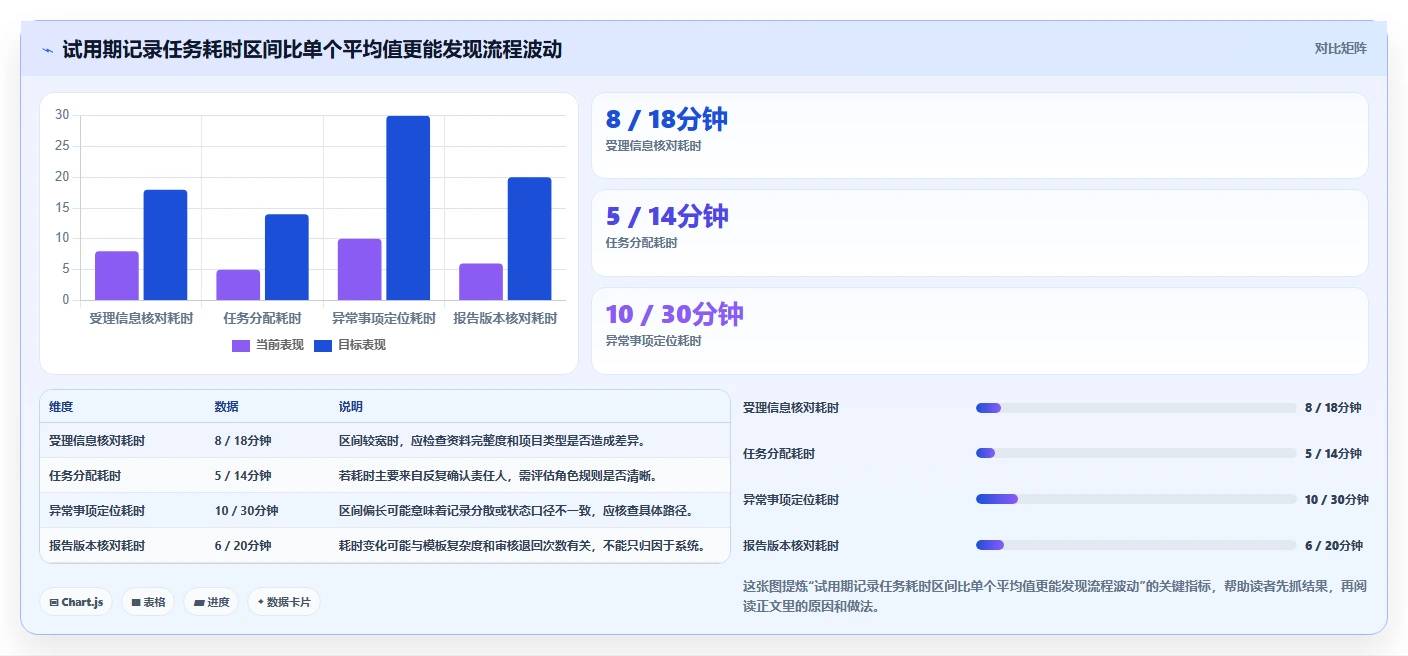This screenshot has width=1408, height=656.
Task: Click the 10 / 30分钟 progress value
Action: [x=1337, y=500]
